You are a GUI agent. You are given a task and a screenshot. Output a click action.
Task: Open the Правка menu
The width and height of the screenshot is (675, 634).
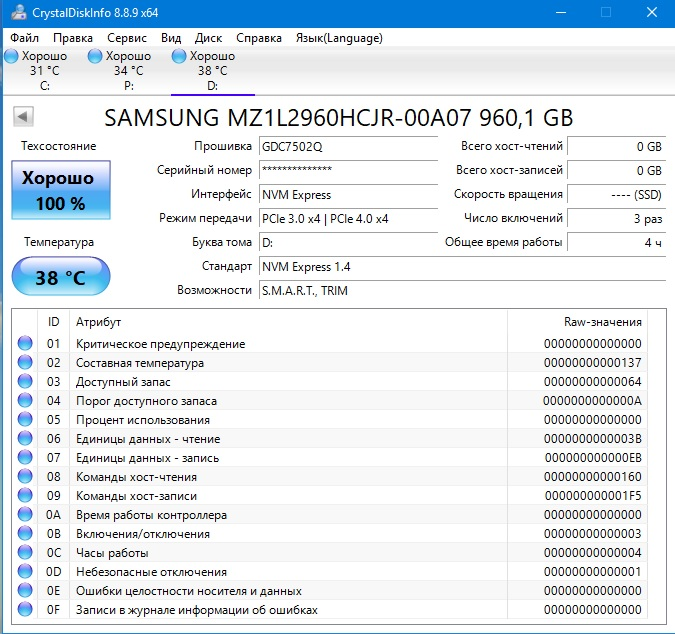click(x=73, y=38)
